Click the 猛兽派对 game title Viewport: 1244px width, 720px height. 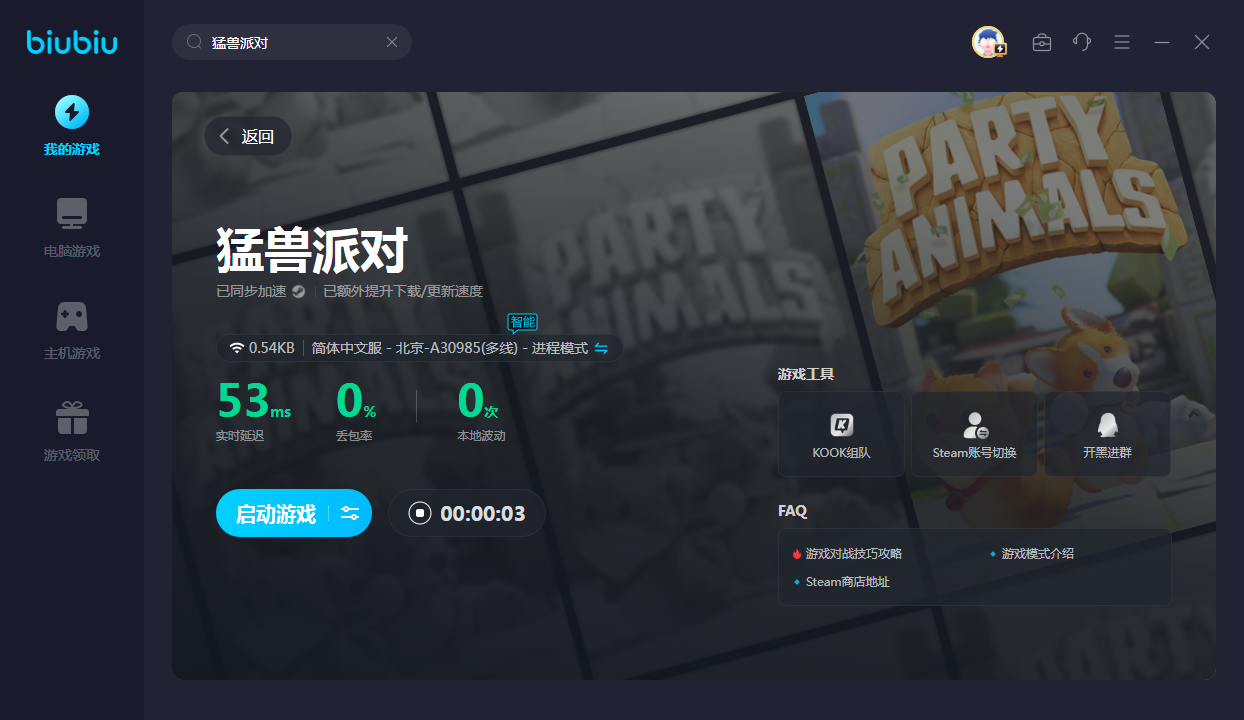(x=313, y=249)
